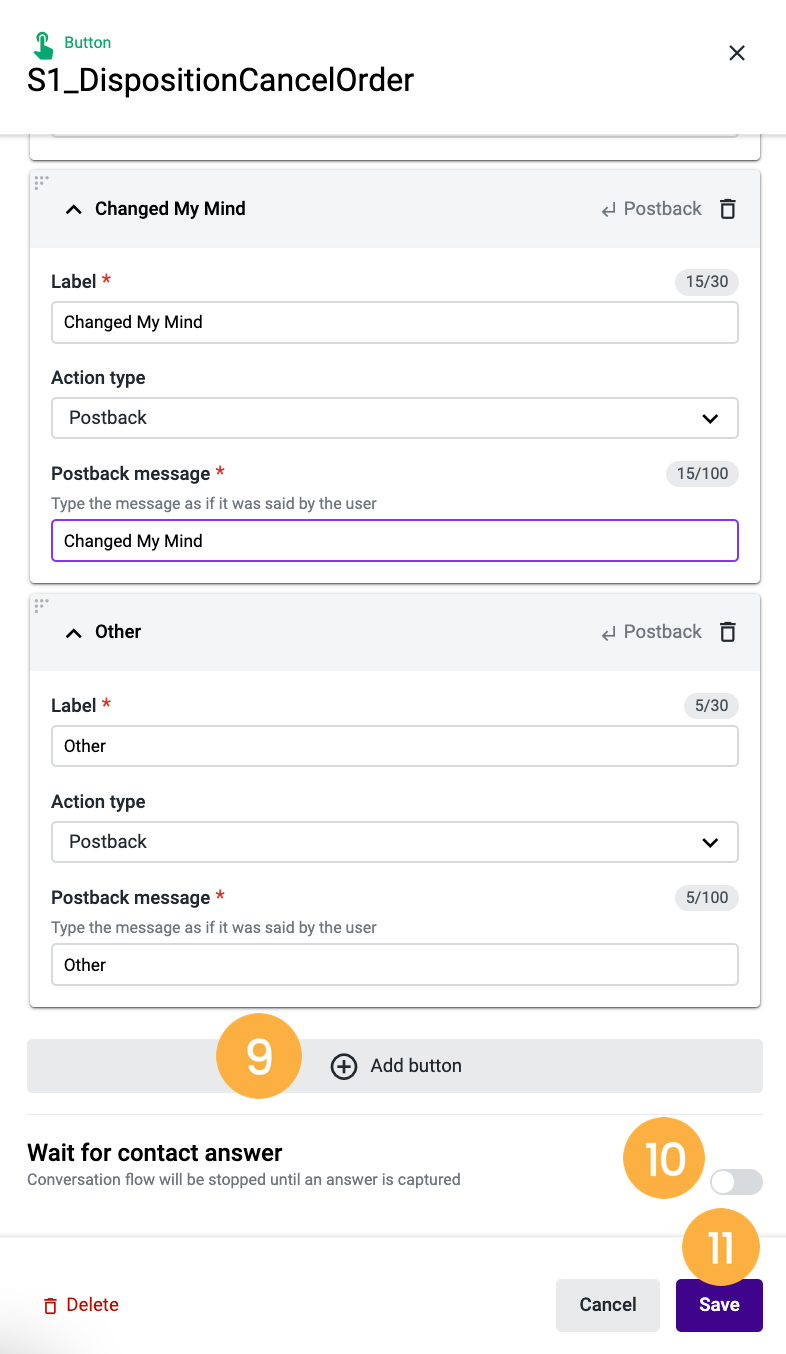The width and height of the screenshot is (786, 1354).
Task: Edit the Other postback message field
Action: [x=395, y=965]
